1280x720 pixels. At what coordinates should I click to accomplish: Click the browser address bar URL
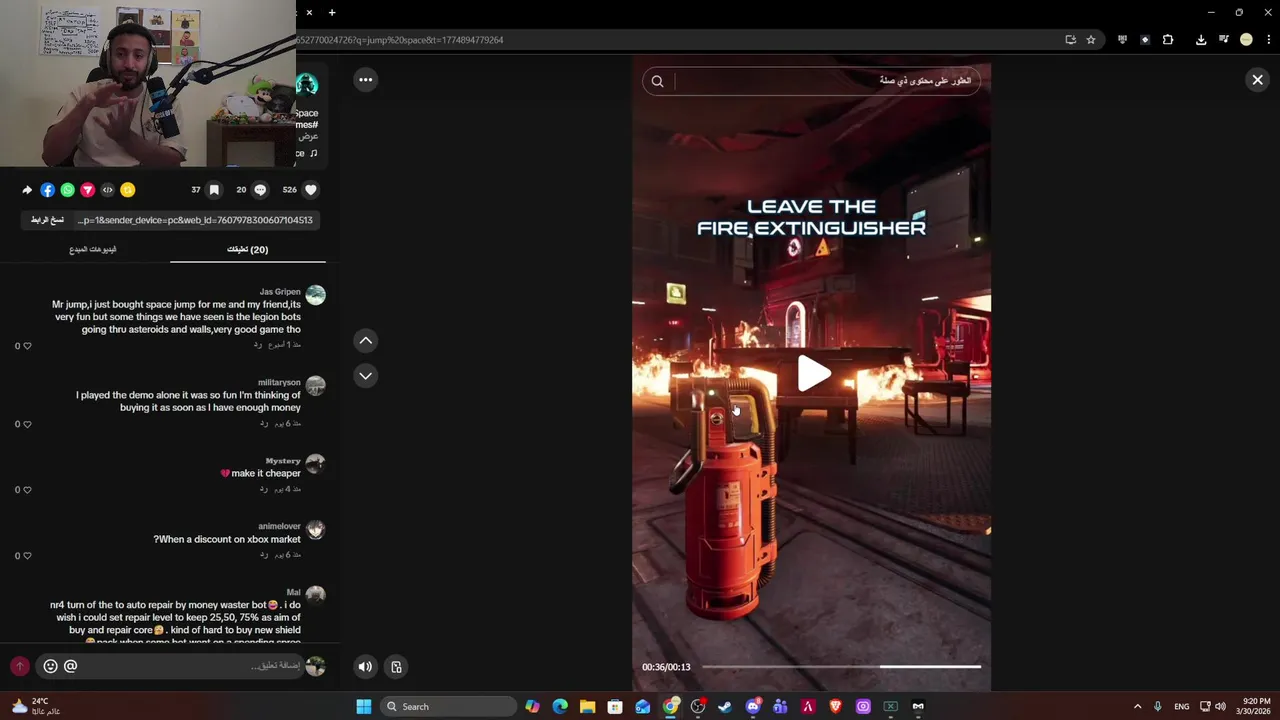400,40
